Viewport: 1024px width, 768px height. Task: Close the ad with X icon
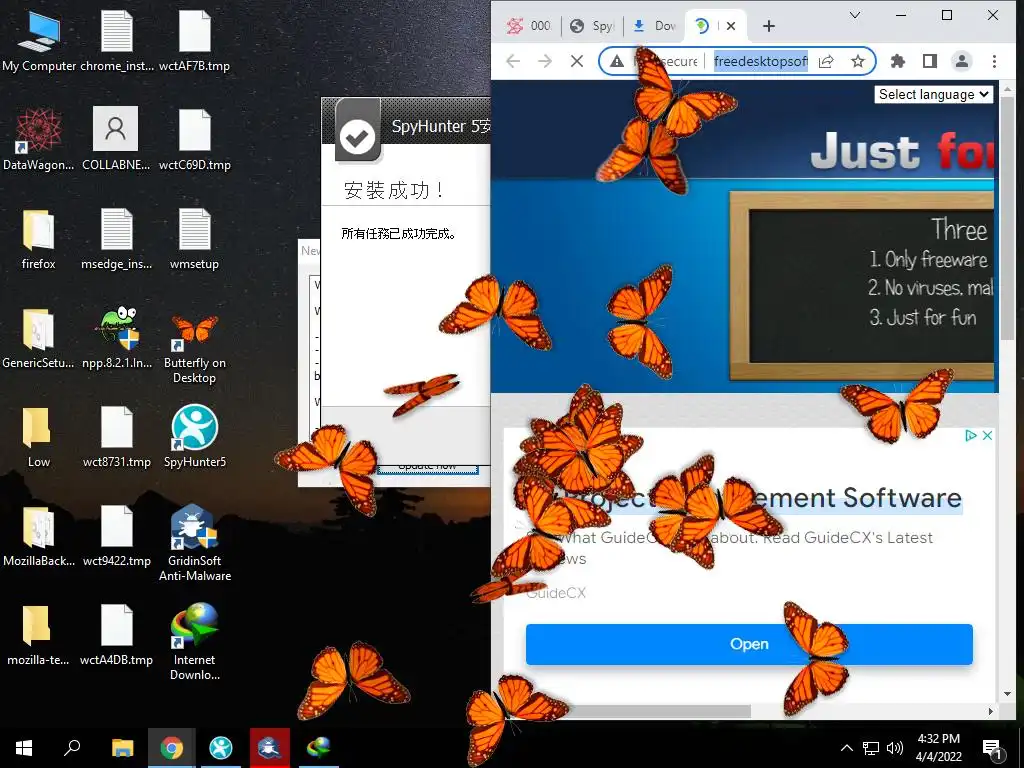click(x=987, y=435)
